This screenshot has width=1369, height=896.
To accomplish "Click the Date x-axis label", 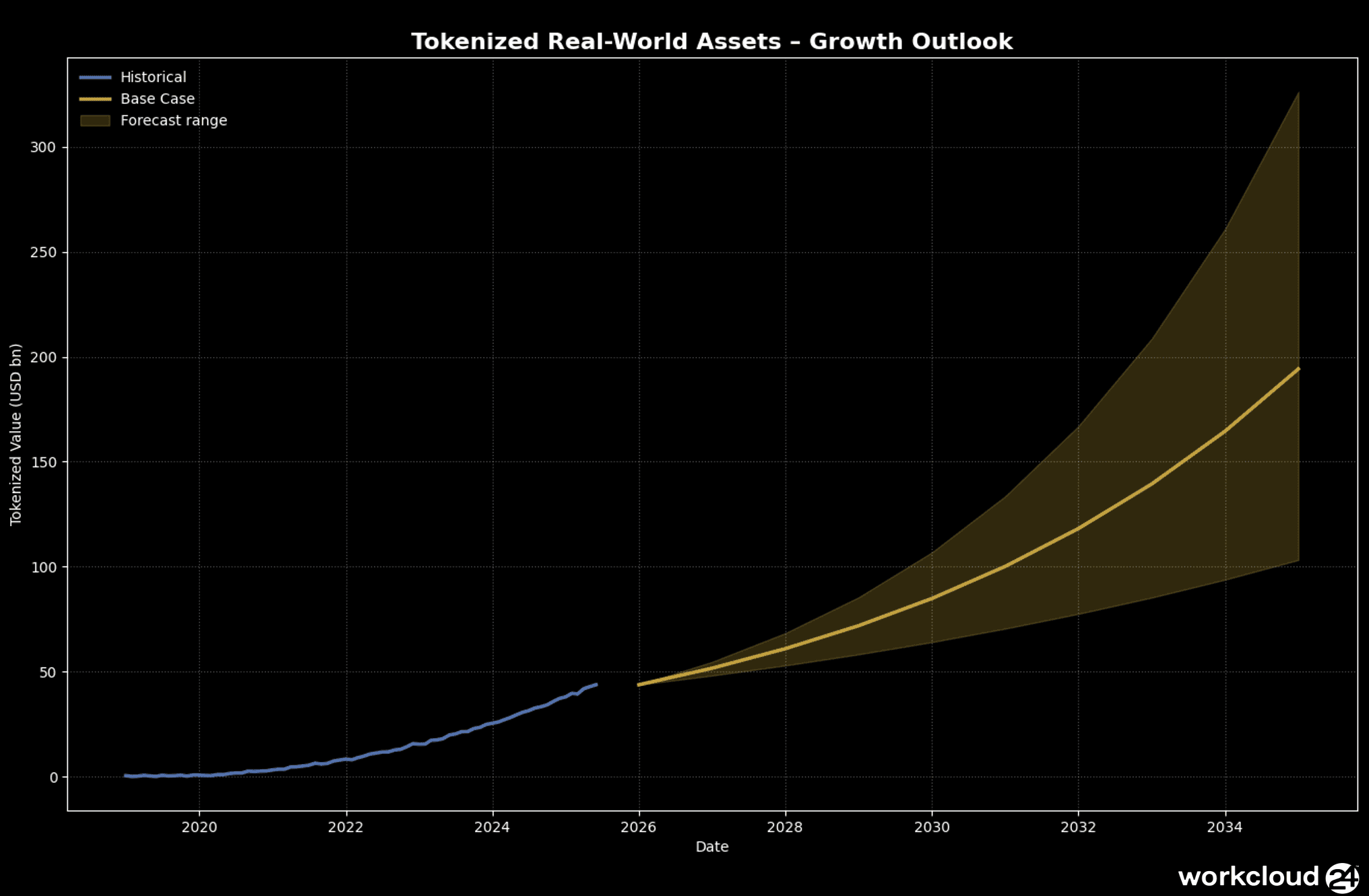I will (x=711, y=847).
